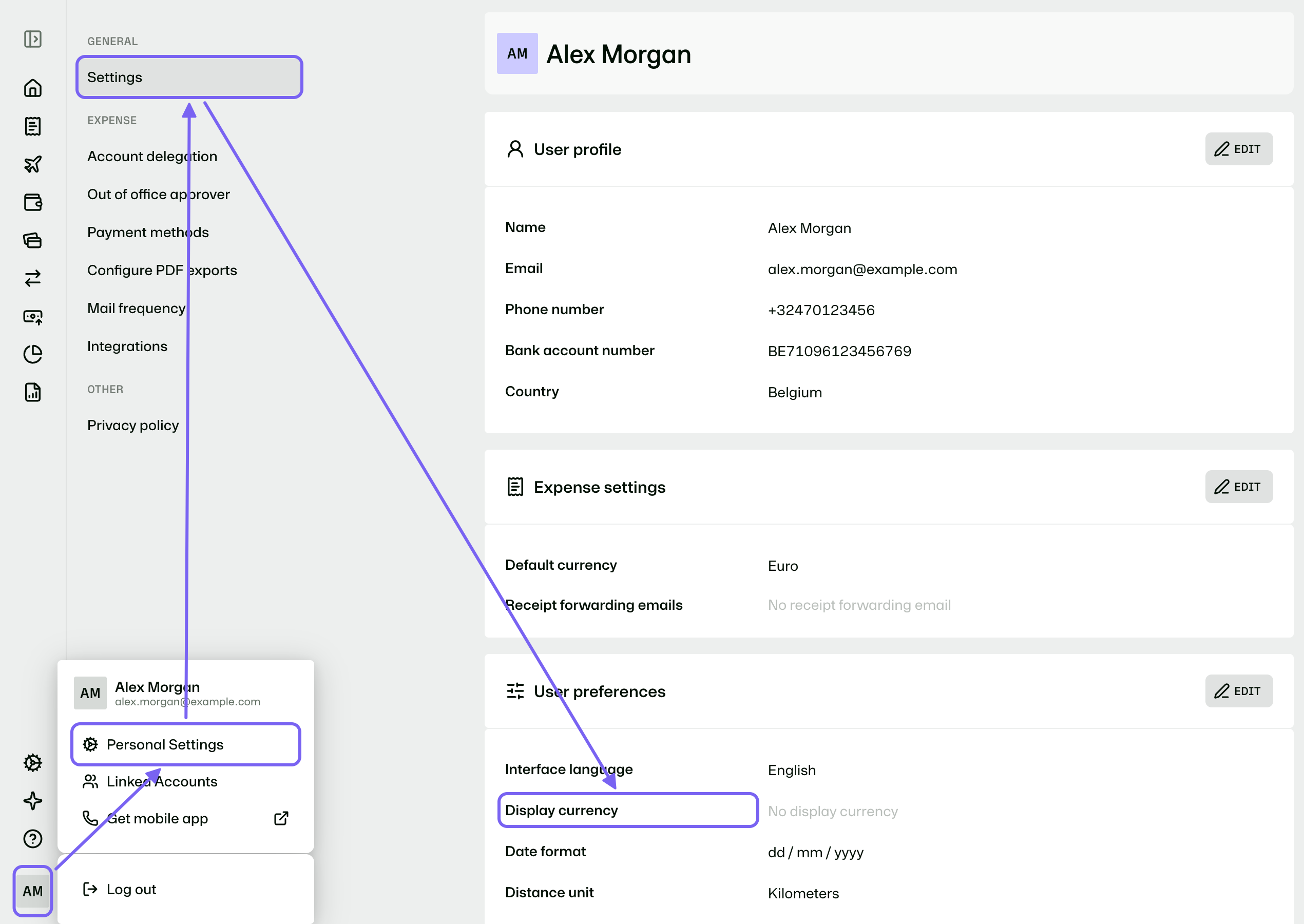
Task: Click the bank account number BE71096123456769
Action: click(x=839, y=351)
